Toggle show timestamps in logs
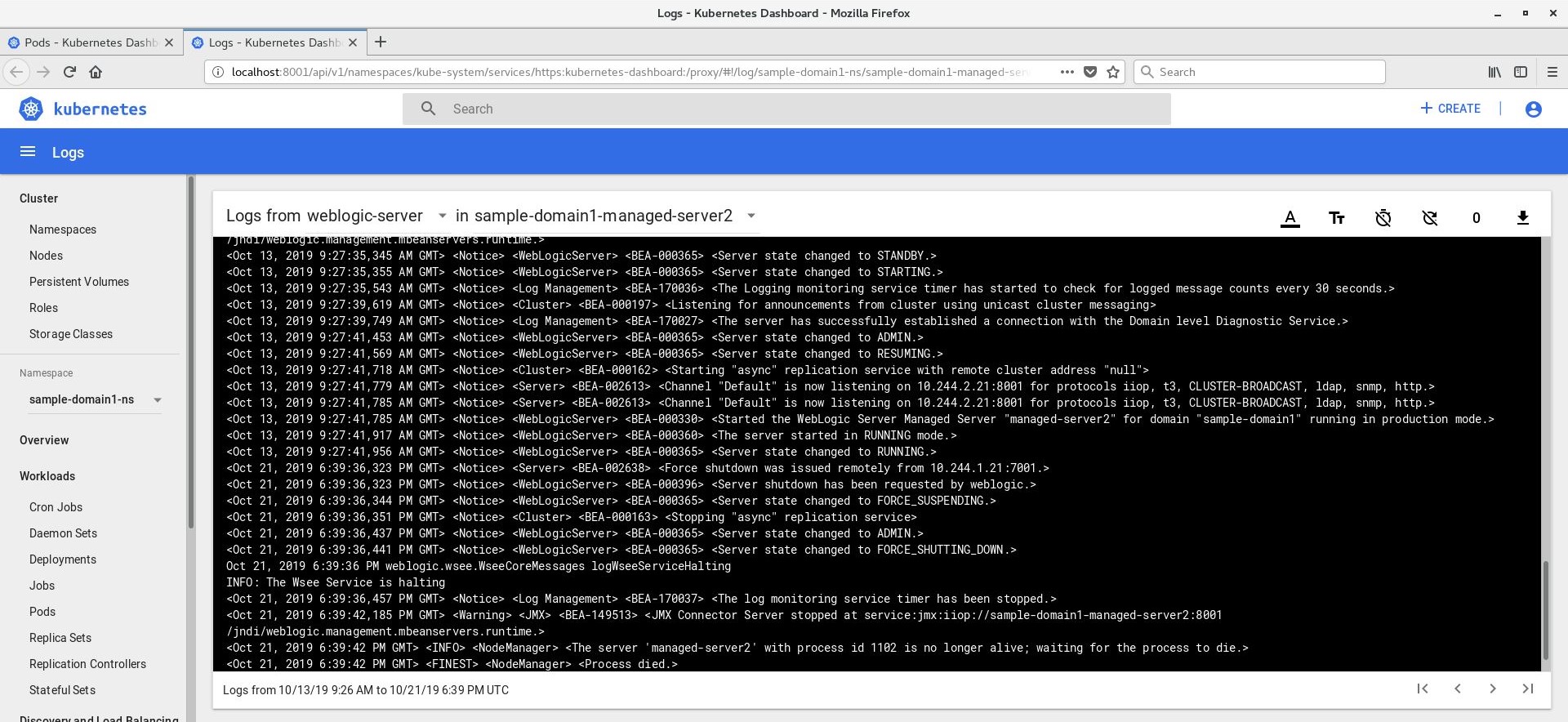The image size is (1568, 722). pyautogui.click(x=1383, y=218)
